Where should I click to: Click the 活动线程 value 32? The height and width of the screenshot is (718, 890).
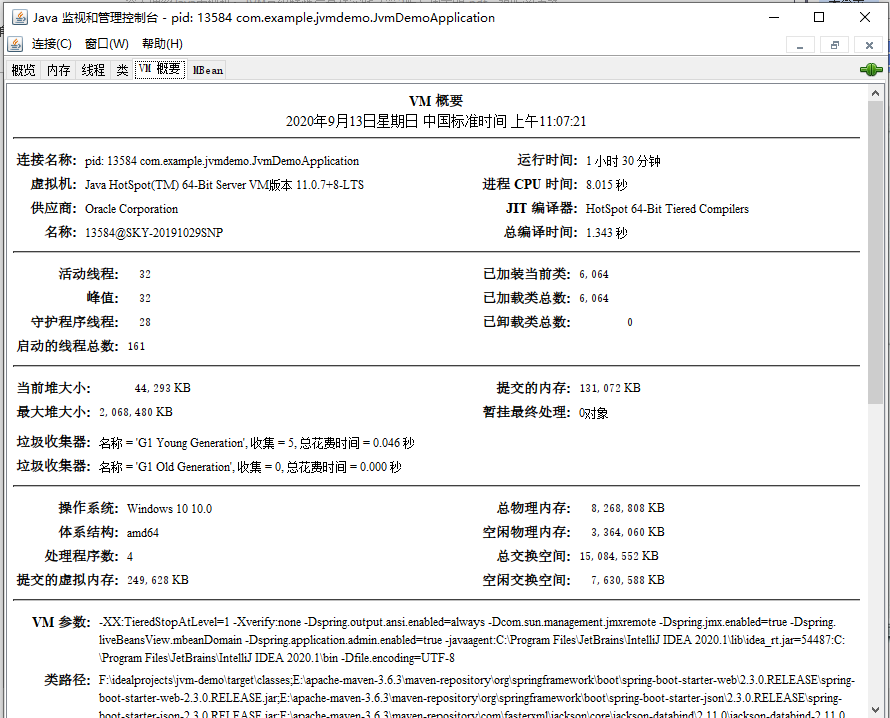pyautogui.click(x=145, y=274)
